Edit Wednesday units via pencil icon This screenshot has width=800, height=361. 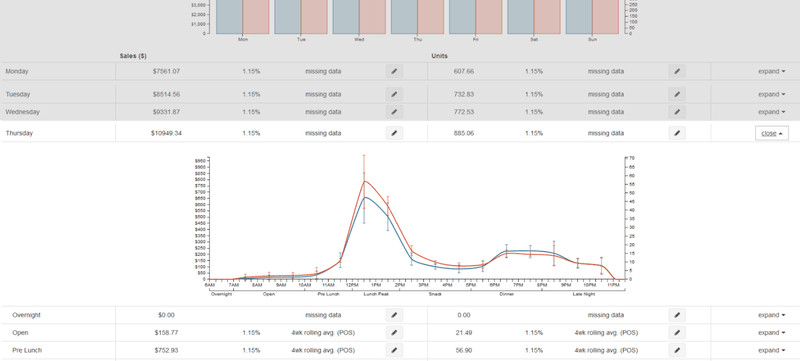tap(677, 112)
